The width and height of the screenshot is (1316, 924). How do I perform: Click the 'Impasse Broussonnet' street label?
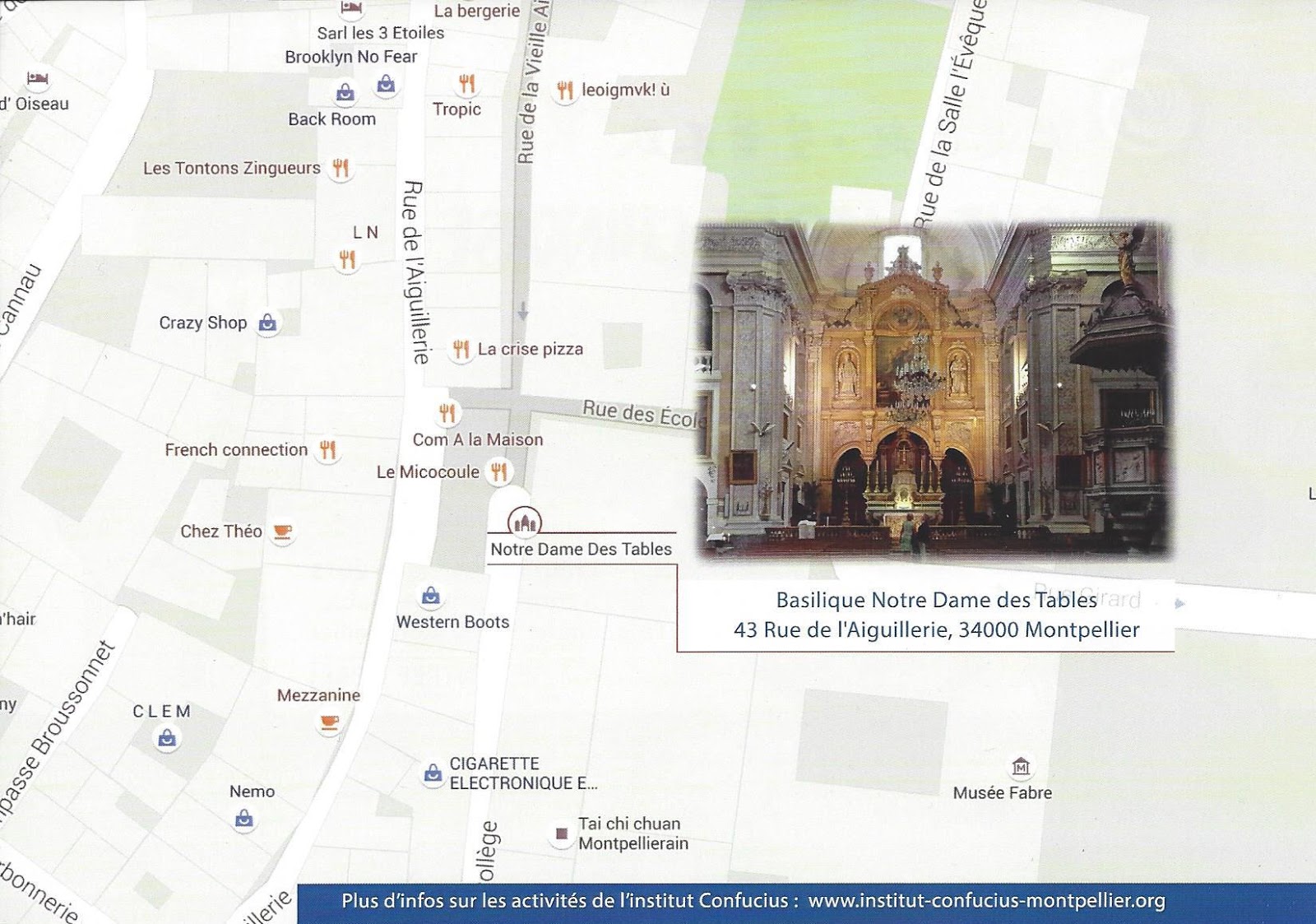tap(57, 733)
